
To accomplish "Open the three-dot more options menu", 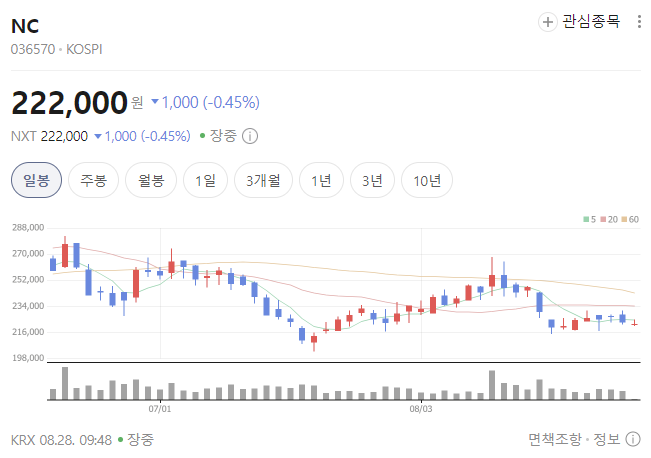I will [639, 22].
